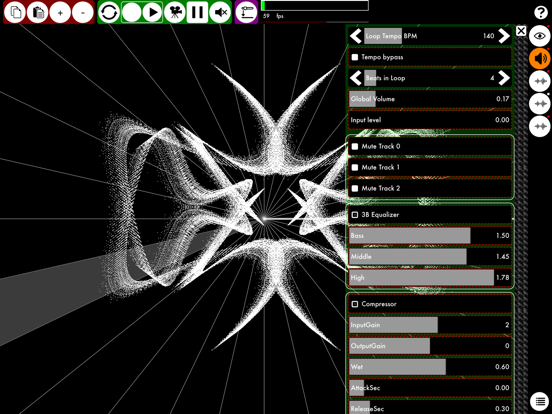Screen dimensions: 552x414
Task: Increase Loop Tempo BPM with right arrow
Action: point(504,36)
